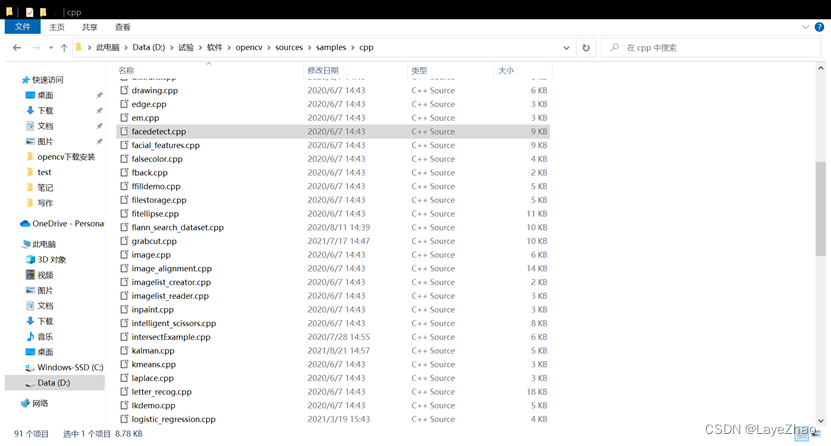Click the Up one level arrow
Image resolution: width=831 pixels, height=446 pixels.
coord(64,47)
